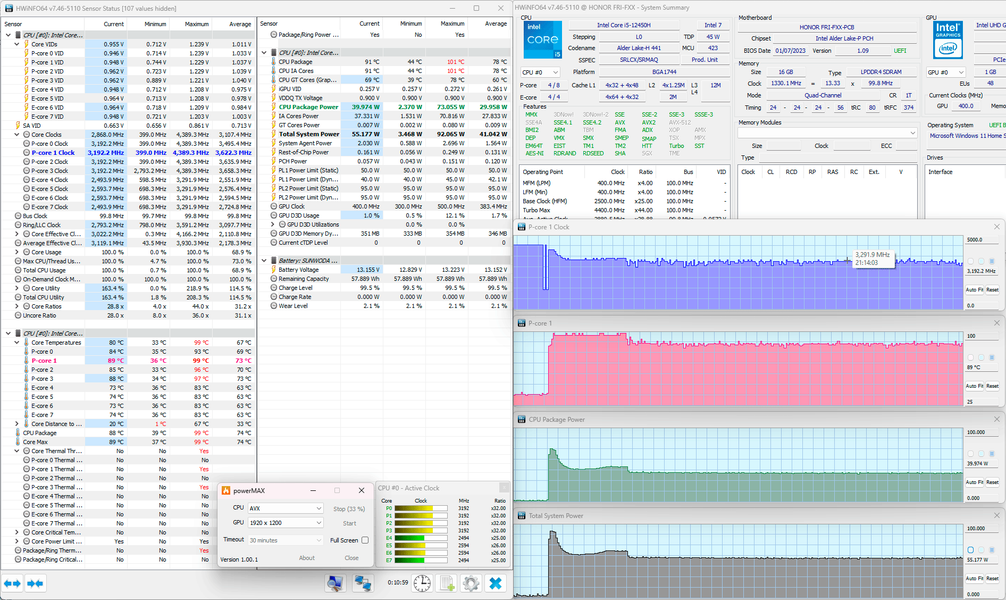Close the sensor window using the blue X icon
1006x600 pixels.
[495, 583]
